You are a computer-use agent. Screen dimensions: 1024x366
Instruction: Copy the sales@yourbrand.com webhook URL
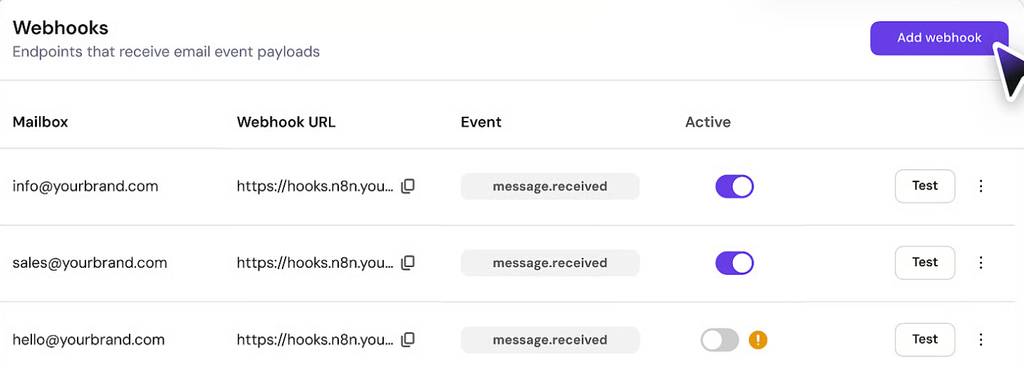408,263
